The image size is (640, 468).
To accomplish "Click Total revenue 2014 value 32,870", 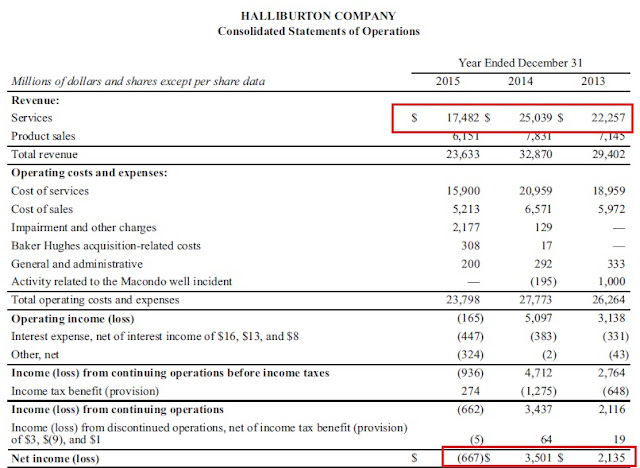I will coord(536,155).
